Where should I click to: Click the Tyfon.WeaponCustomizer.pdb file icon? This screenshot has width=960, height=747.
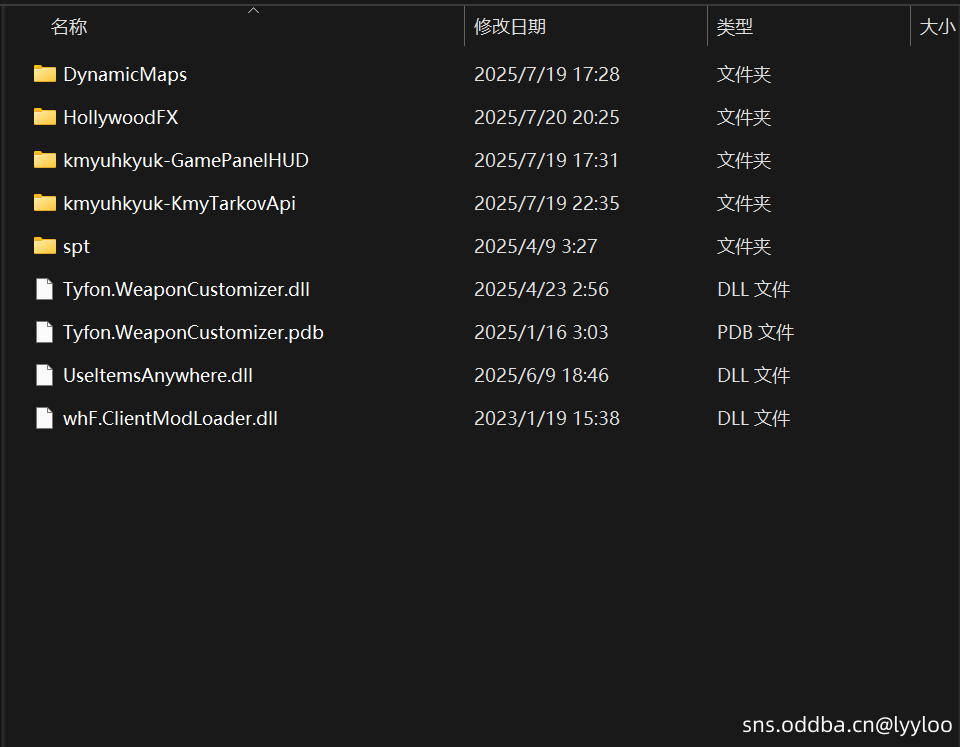coord(45,332)
